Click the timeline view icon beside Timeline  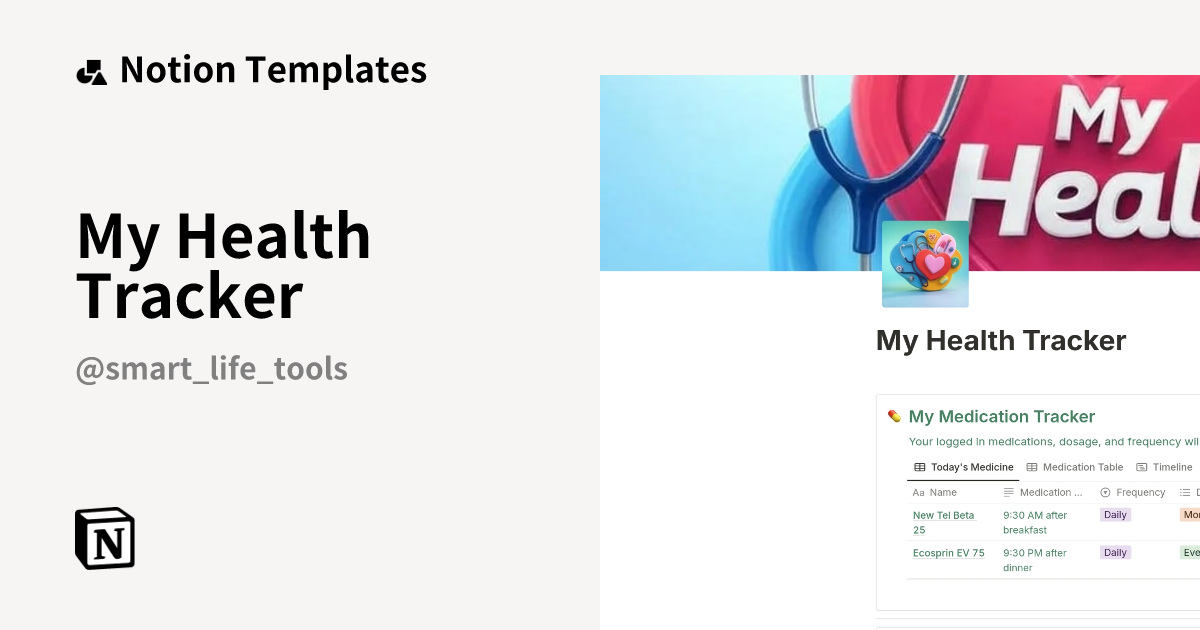(1142, 467)
